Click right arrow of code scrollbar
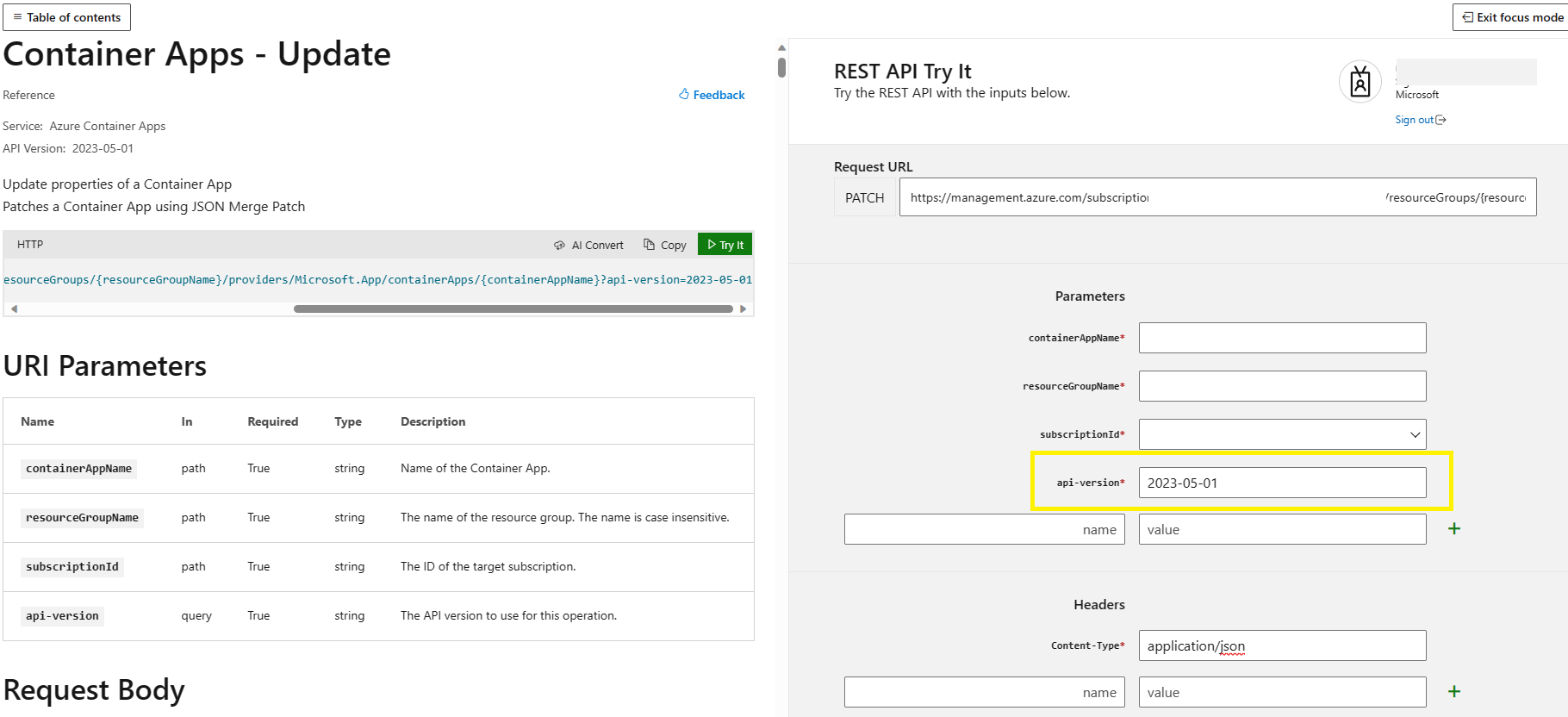Screen dimensions: 1568x717 743,309
